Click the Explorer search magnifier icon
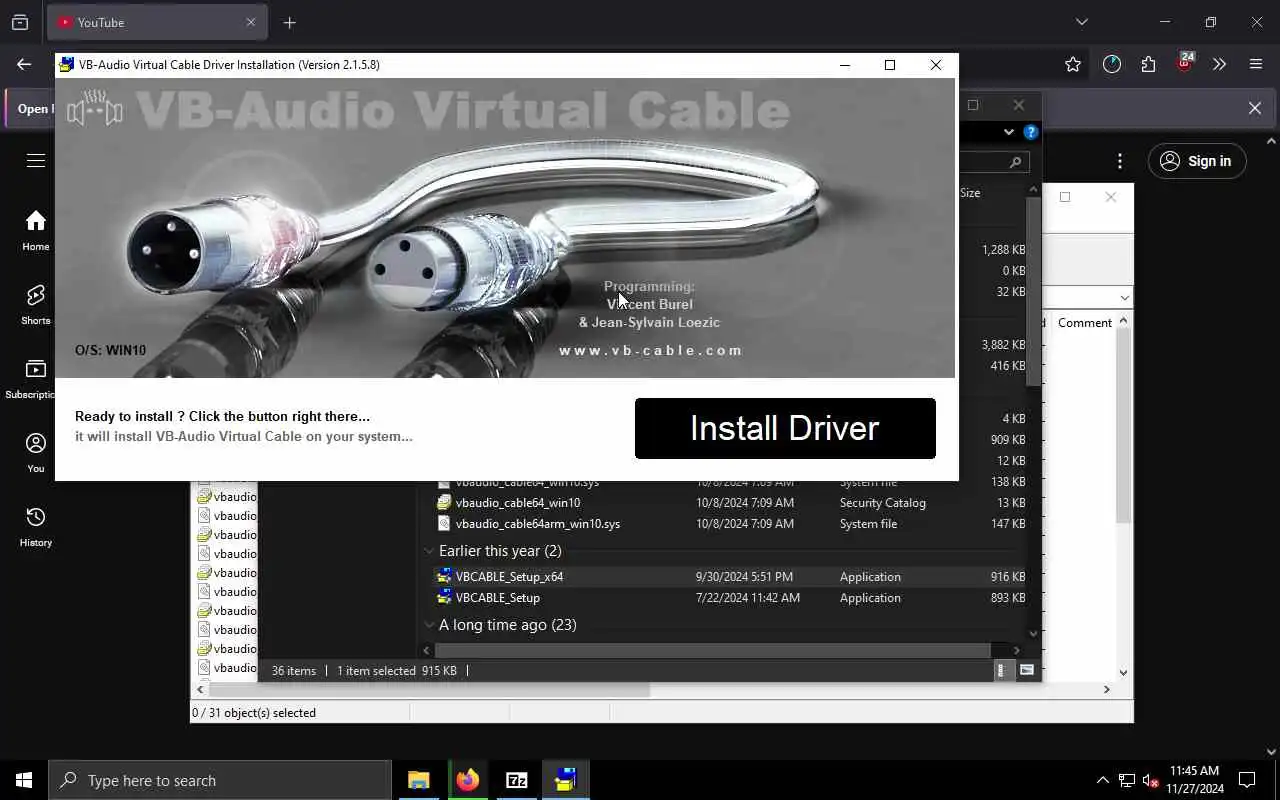The width and height of the screenshot is (1280, 800). (x=1015, y=162)
